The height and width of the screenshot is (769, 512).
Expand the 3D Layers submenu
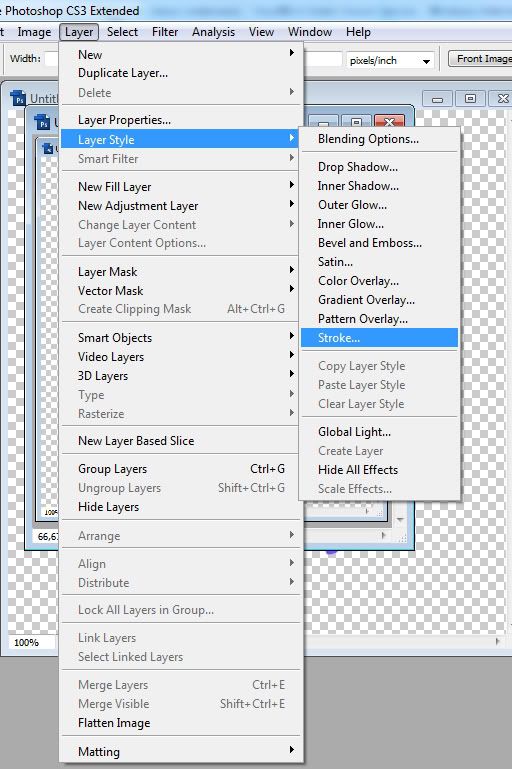tap(180, 376)
